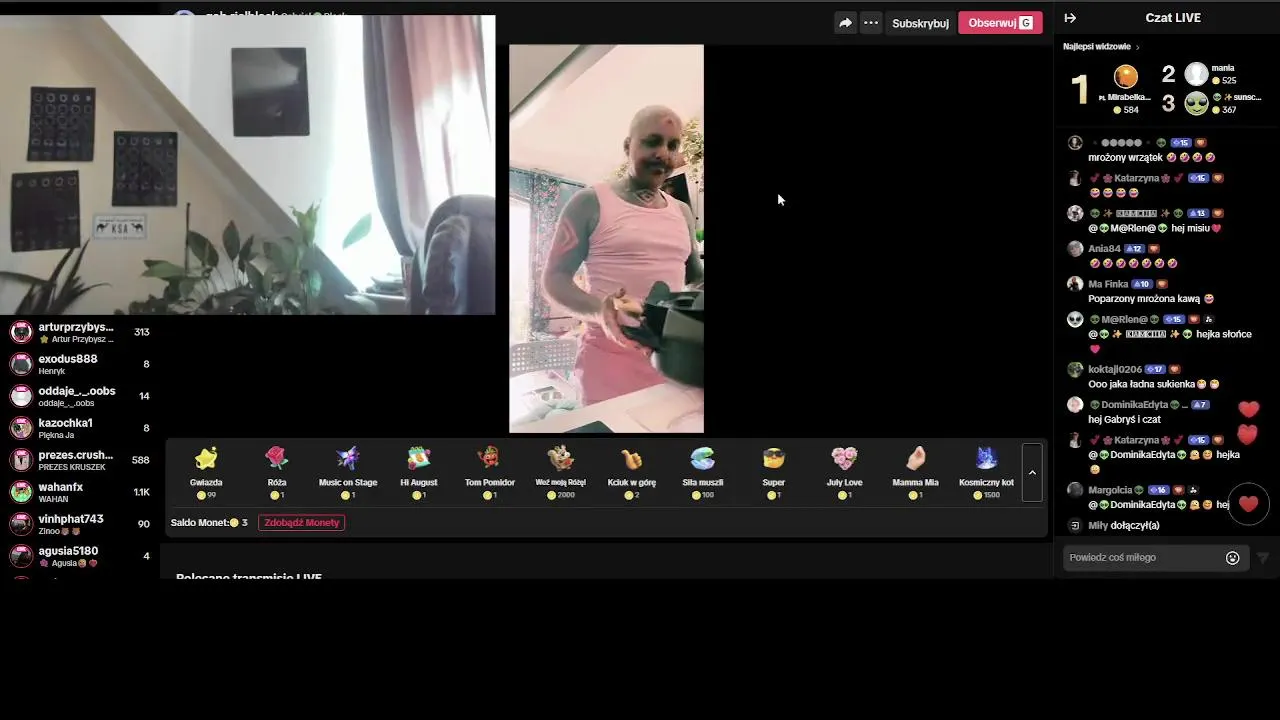Image resolution: width=1280 pixels, height=720 pixels.
Task: Open prezes.crush viewer entry
Action: 80,460
